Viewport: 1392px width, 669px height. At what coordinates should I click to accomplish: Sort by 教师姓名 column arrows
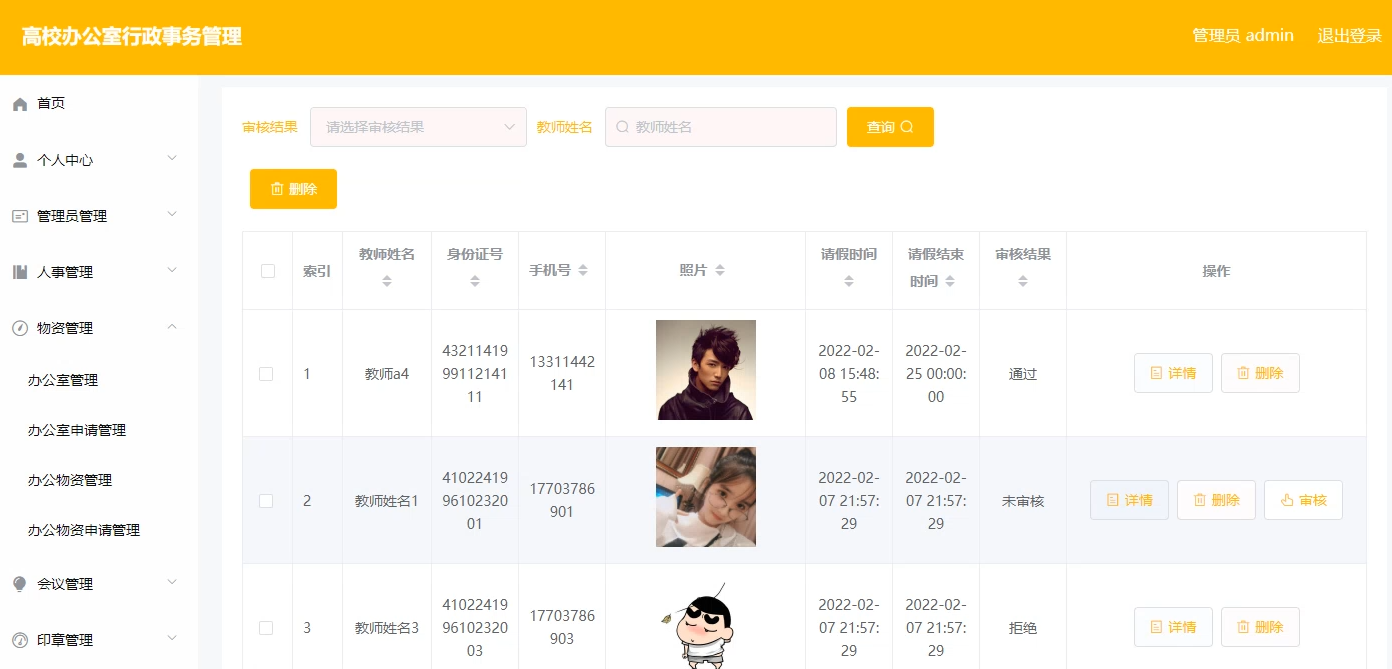387,282
